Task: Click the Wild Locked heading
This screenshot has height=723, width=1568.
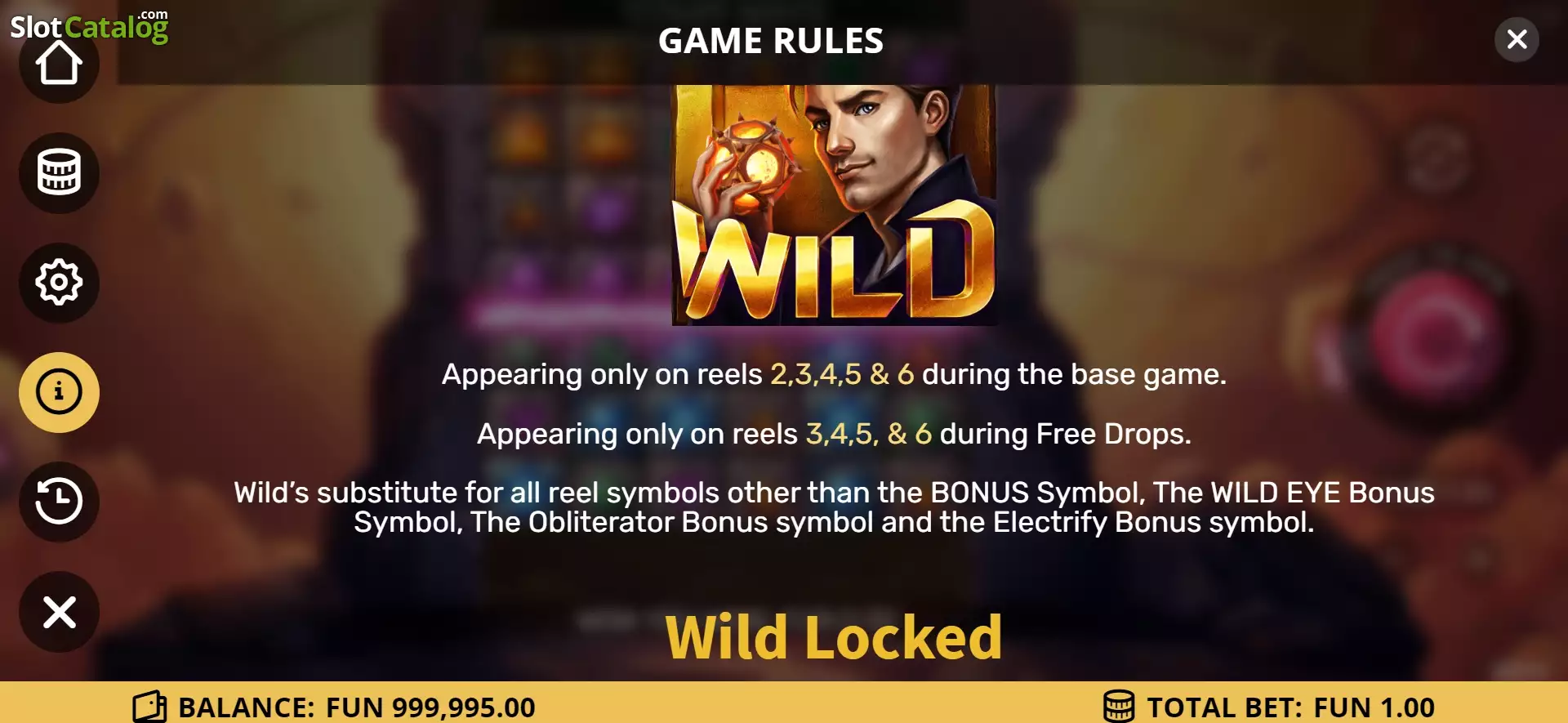Action: 834,637
